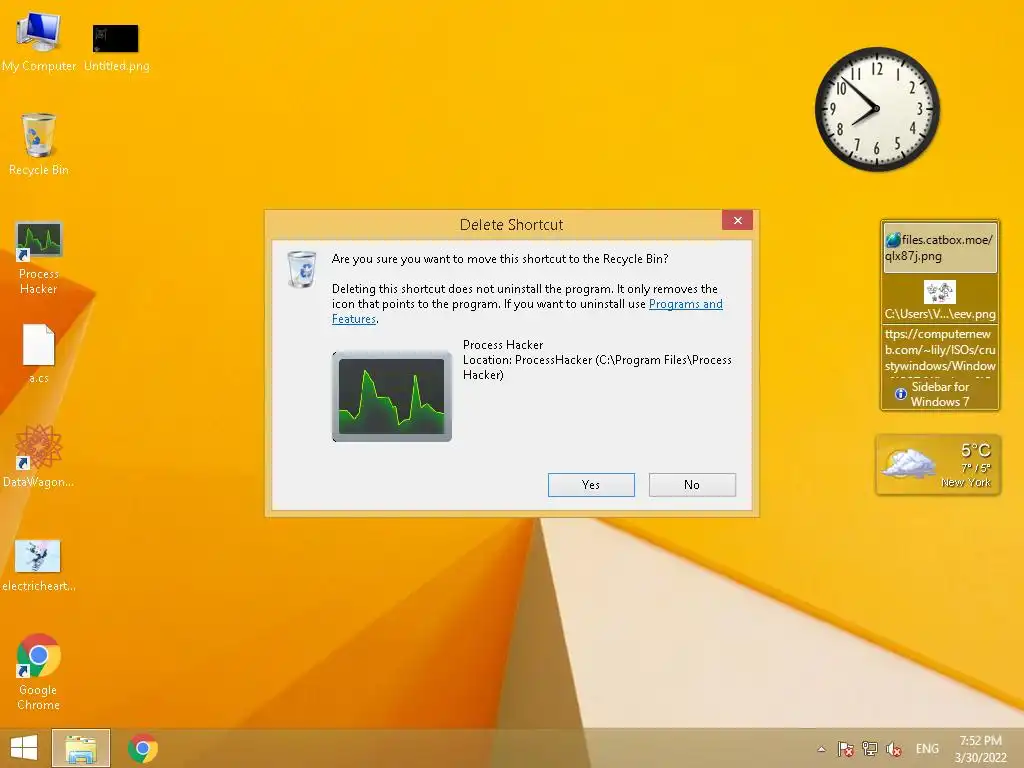Select the DataWagon desktop shortcut
Image resolution: width=1024 pixels, height=768 pixels.
[39, 456]
